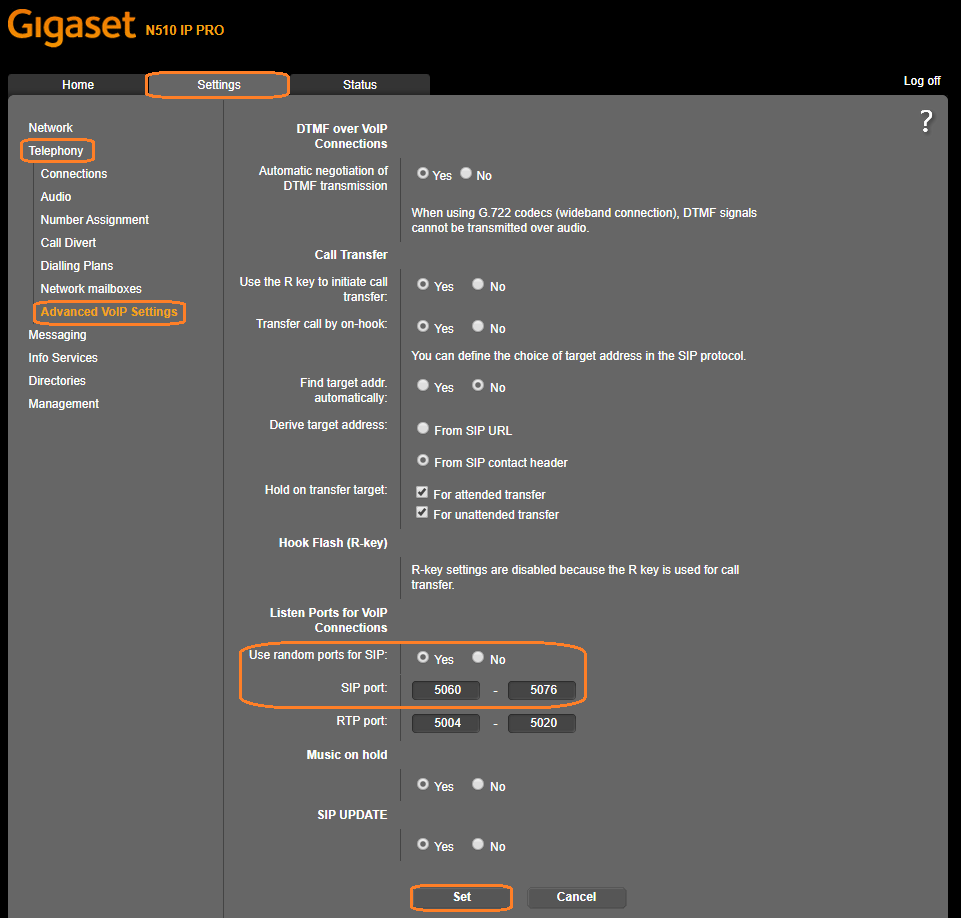The width and height of the screenshot is (961, 918).
Task: Select No for random SIP ports
Action: tap(478, 658)
